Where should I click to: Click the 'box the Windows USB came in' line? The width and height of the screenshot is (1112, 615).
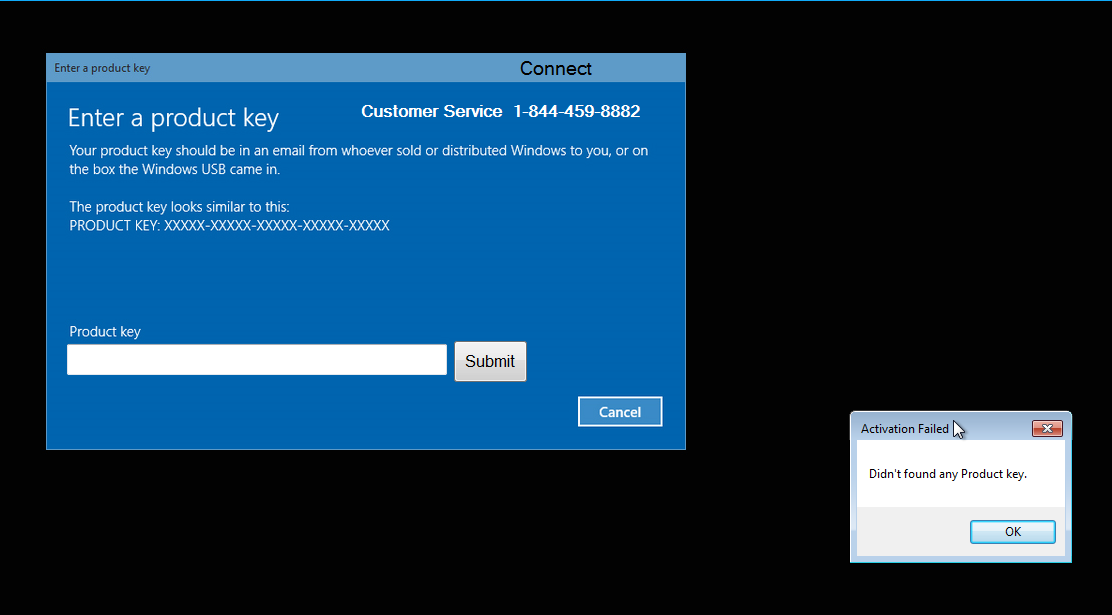click(174, 170)
